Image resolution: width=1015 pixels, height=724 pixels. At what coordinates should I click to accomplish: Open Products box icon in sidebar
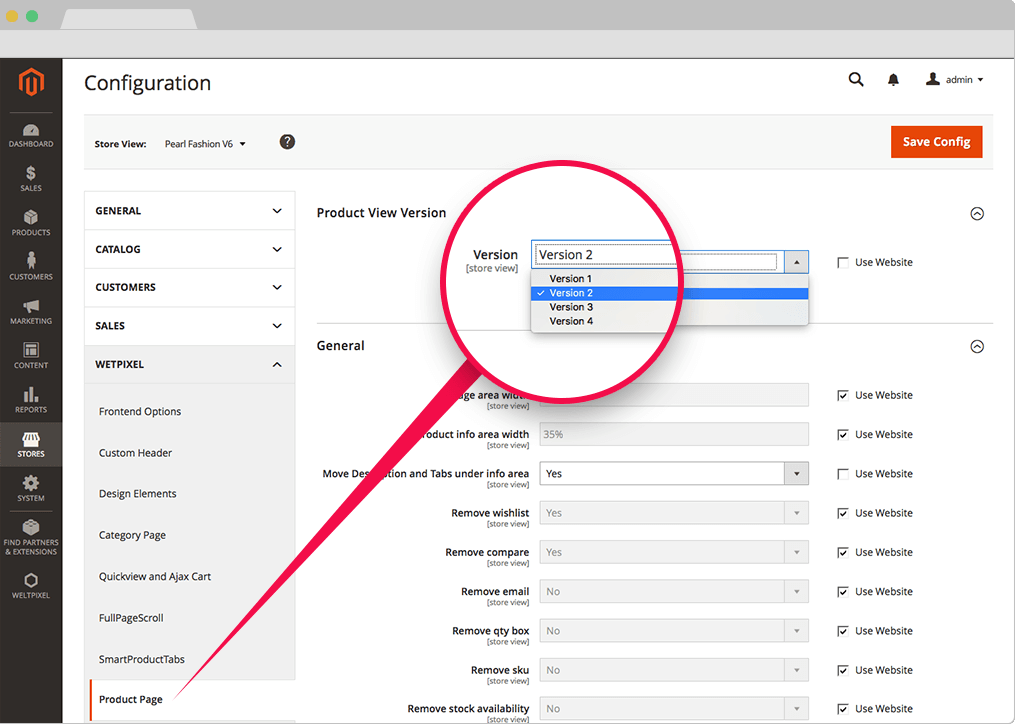click(31, 218)
